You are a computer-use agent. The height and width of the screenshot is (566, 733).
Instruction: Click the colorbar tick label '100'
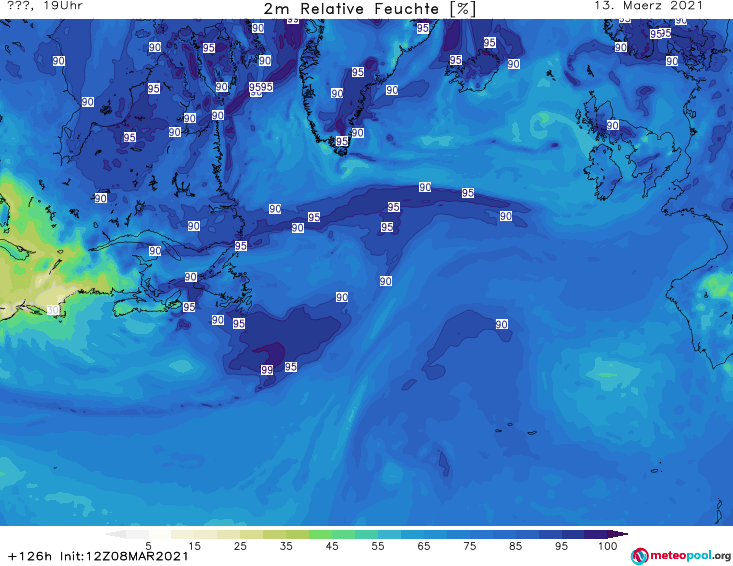(x=608, y=546)
